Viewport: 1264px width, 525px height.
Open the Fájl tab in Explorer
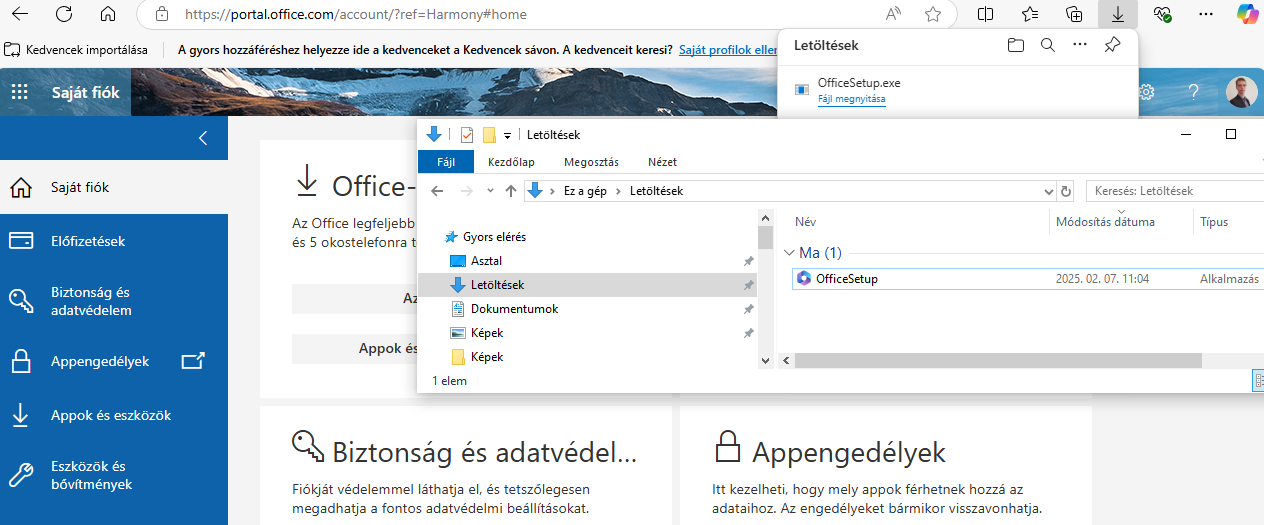[446, 162]
